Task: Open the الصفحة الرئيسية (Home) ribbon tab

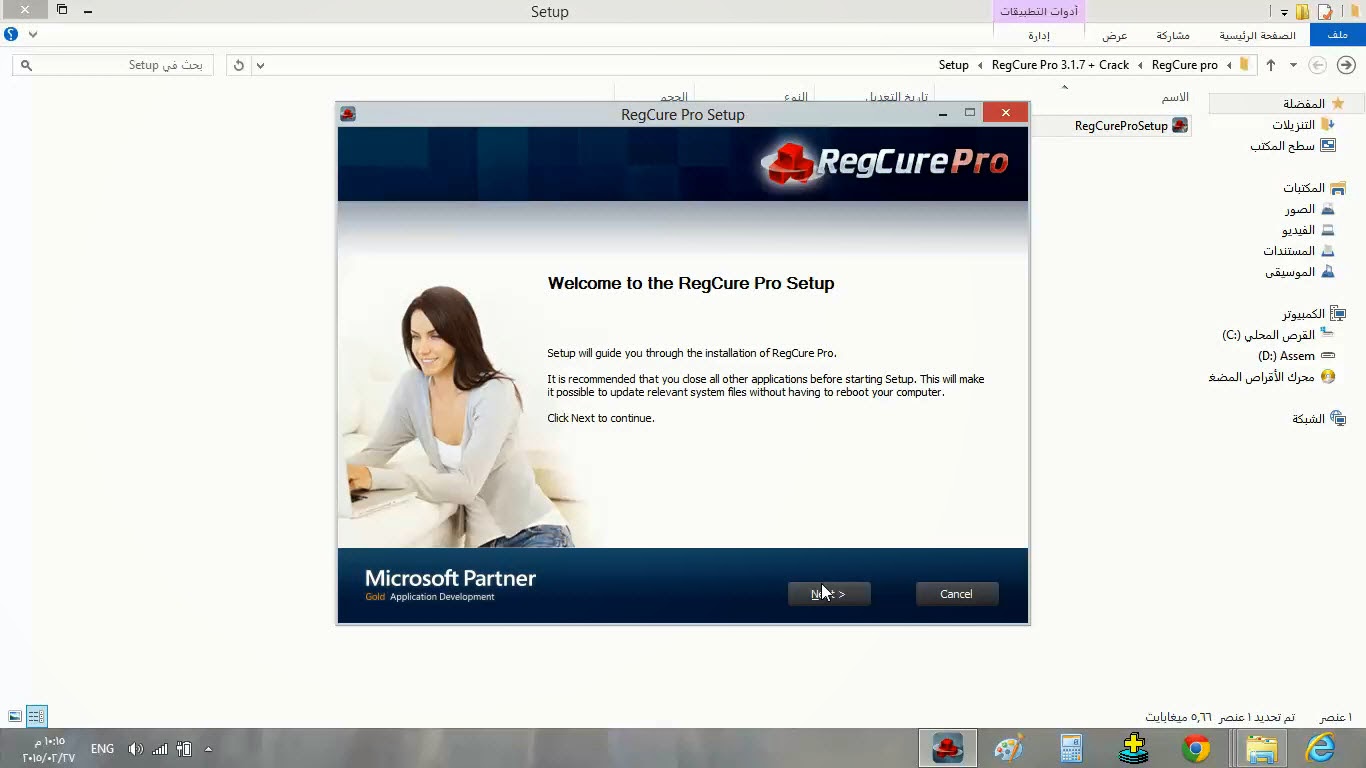Action: [1257, 35]
